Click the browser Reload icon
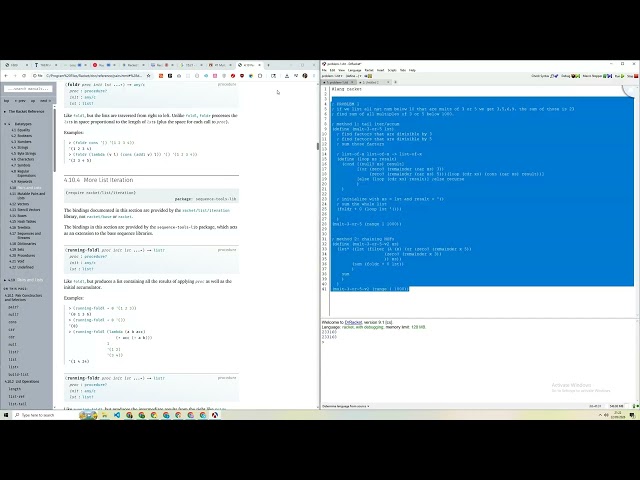Viewport: 640px width, 480px height. tap(24, 76)
